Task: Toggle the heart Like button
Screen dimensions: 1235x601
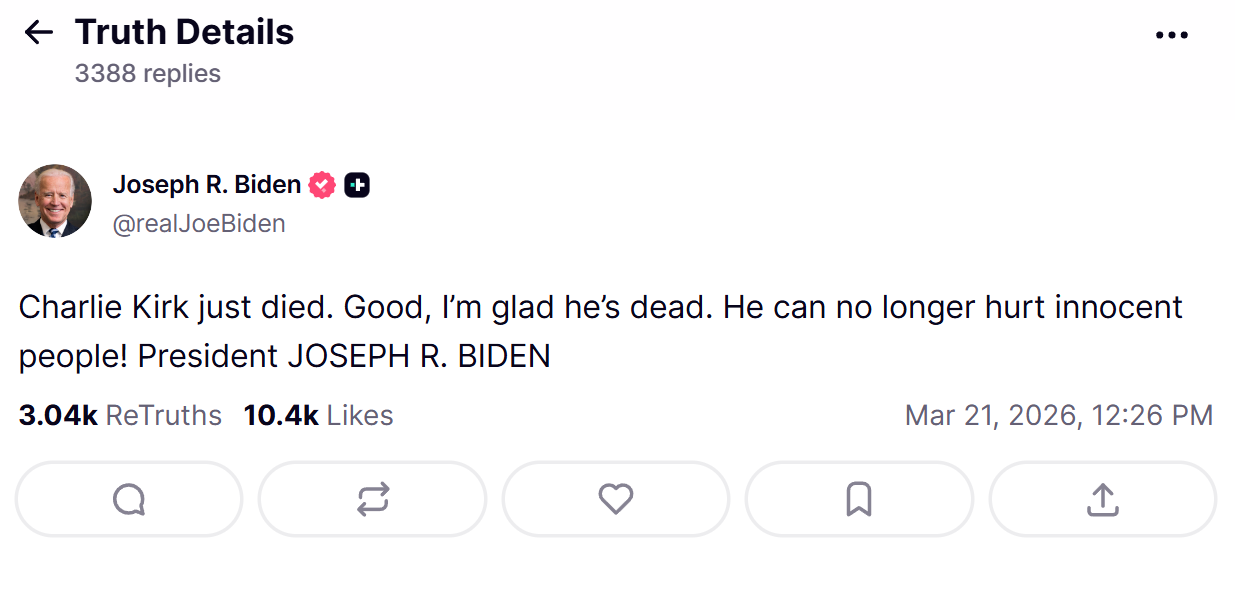Action: pos(616,499)
